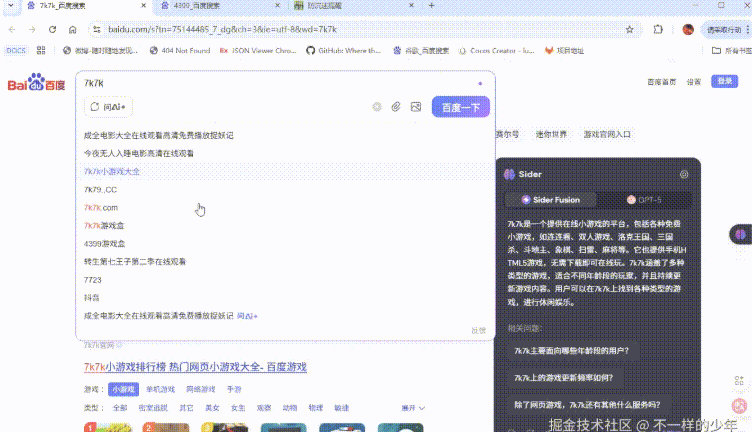Select the Sider Fusion model tab
This screenshot has width=752, height=432.
click(551, 200)
